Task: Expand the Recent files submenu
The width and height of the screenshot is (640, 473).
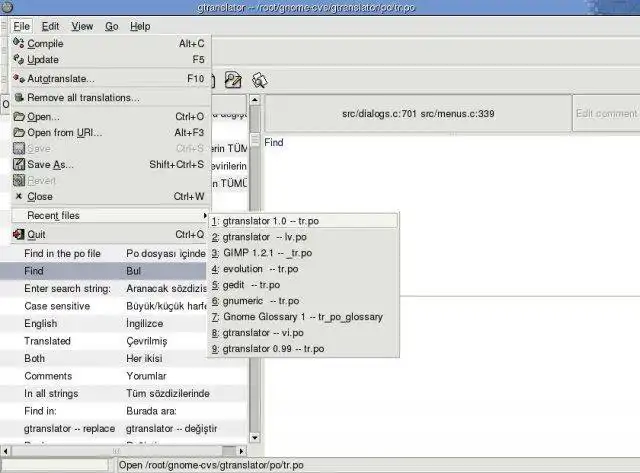Action: click(x=110, y=215)
